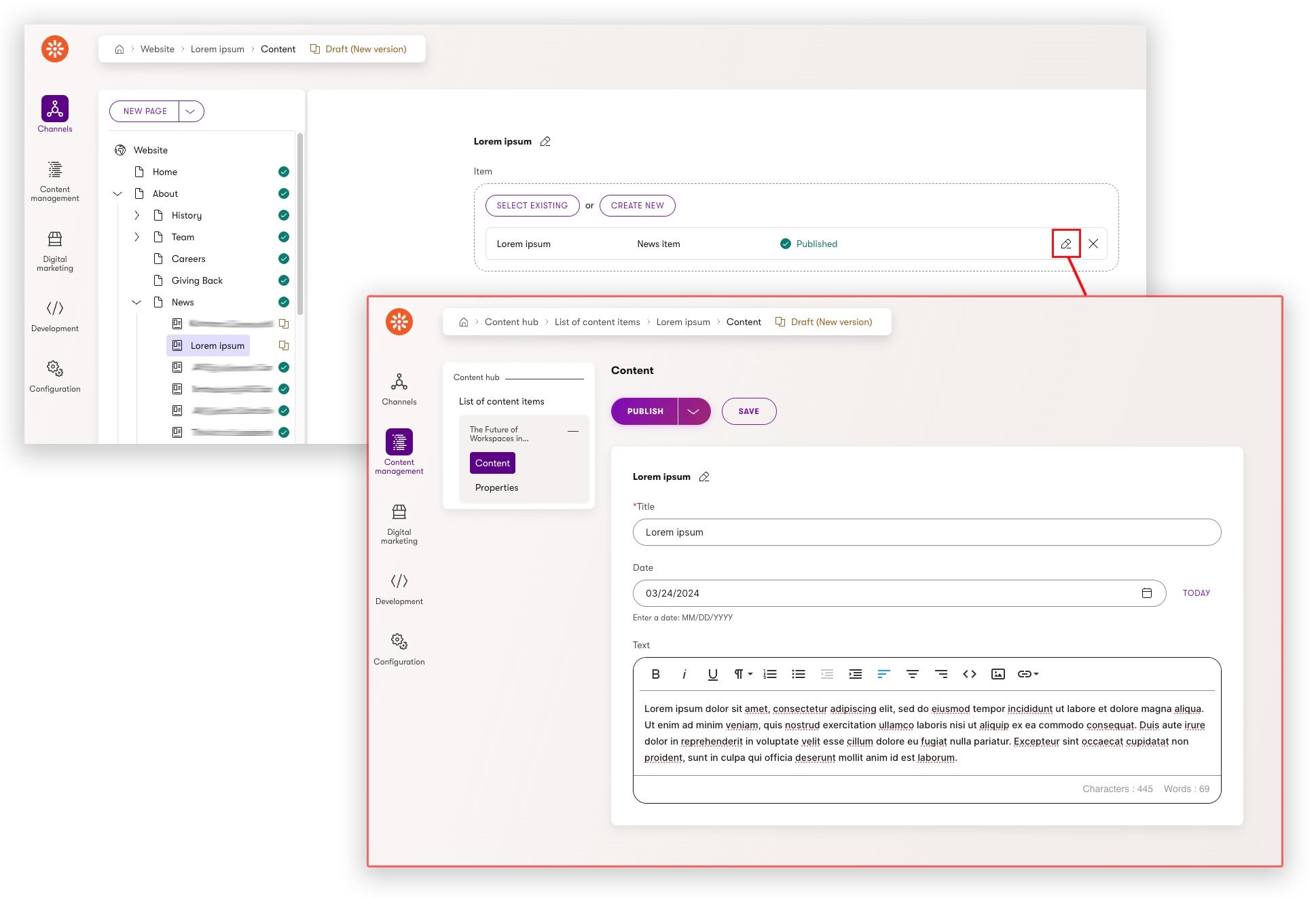Edit the linked Lorem ipsum news item

1065,244
